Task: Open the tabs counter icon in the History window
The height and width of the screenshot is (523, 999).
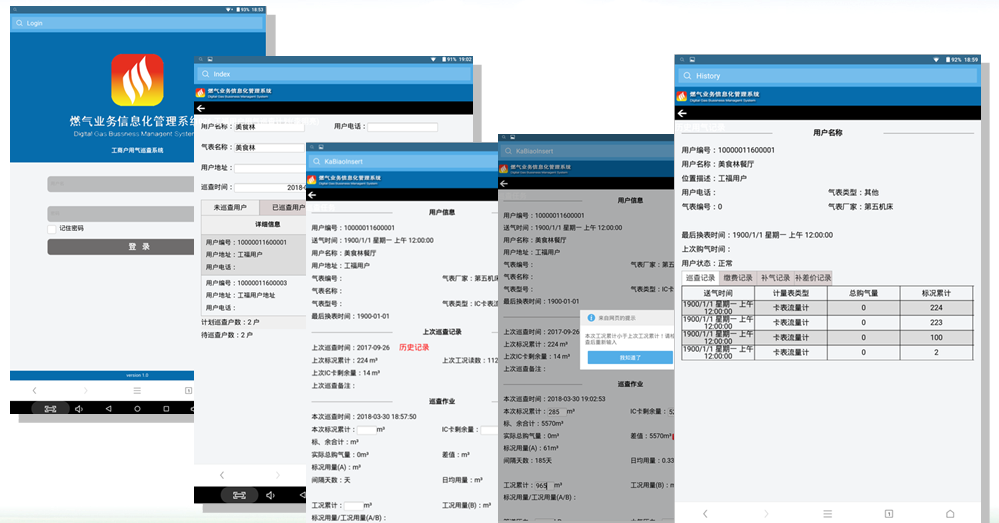Action: click(889, 513)
